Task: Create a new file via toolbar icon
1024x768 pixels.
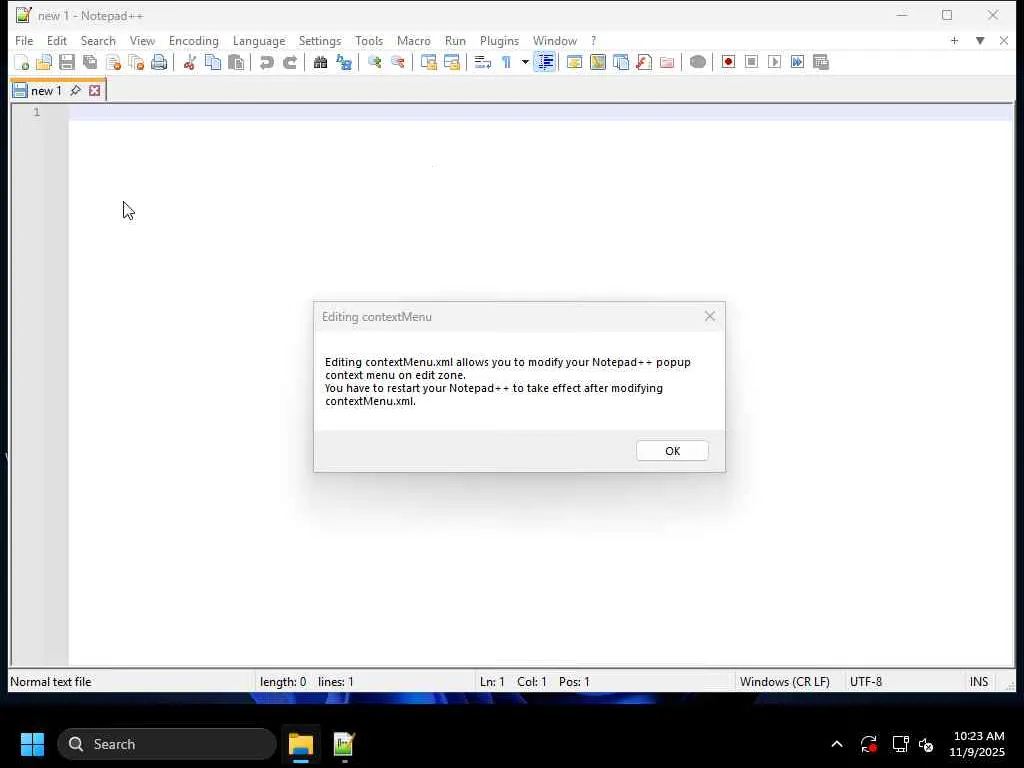Action: [x=22, y=62]
